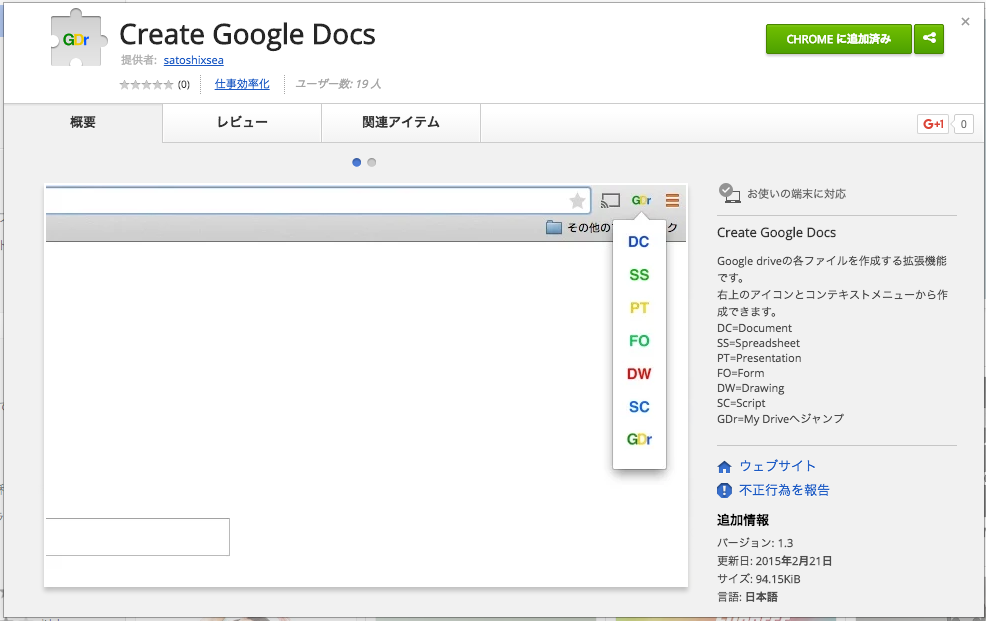Click the five-star rating display
The image size is (986, 621).
146,84
